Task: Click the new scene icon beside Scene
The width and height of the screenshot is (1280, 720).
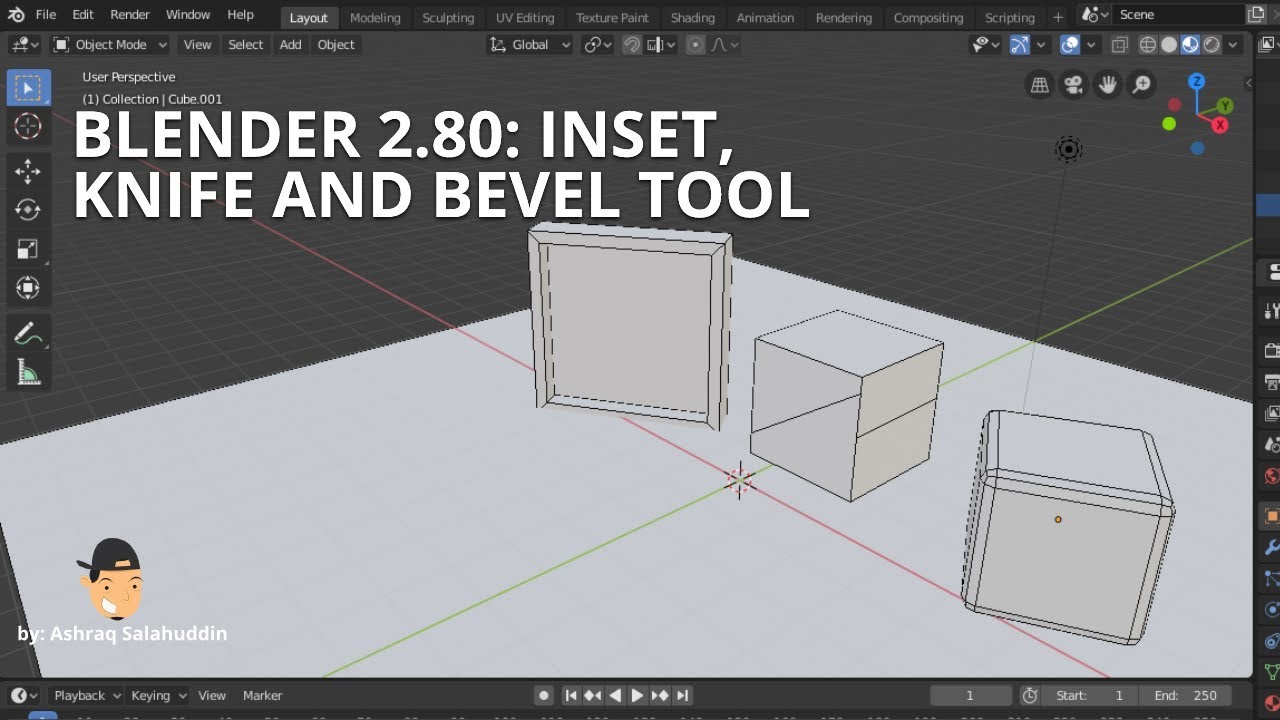Action: [x=1258, y=15]
